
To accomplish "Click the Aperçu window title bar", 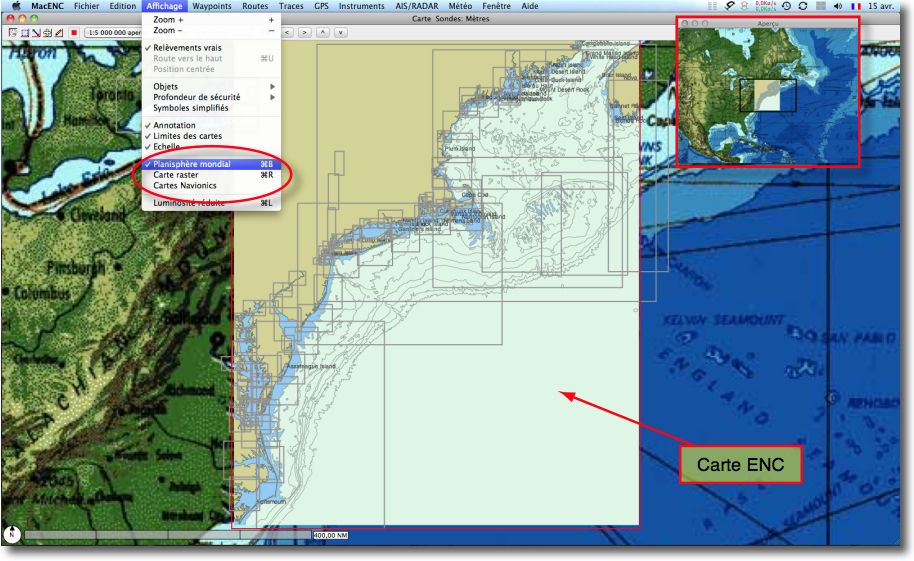I will pyautogui.click(x=768, y=23).
